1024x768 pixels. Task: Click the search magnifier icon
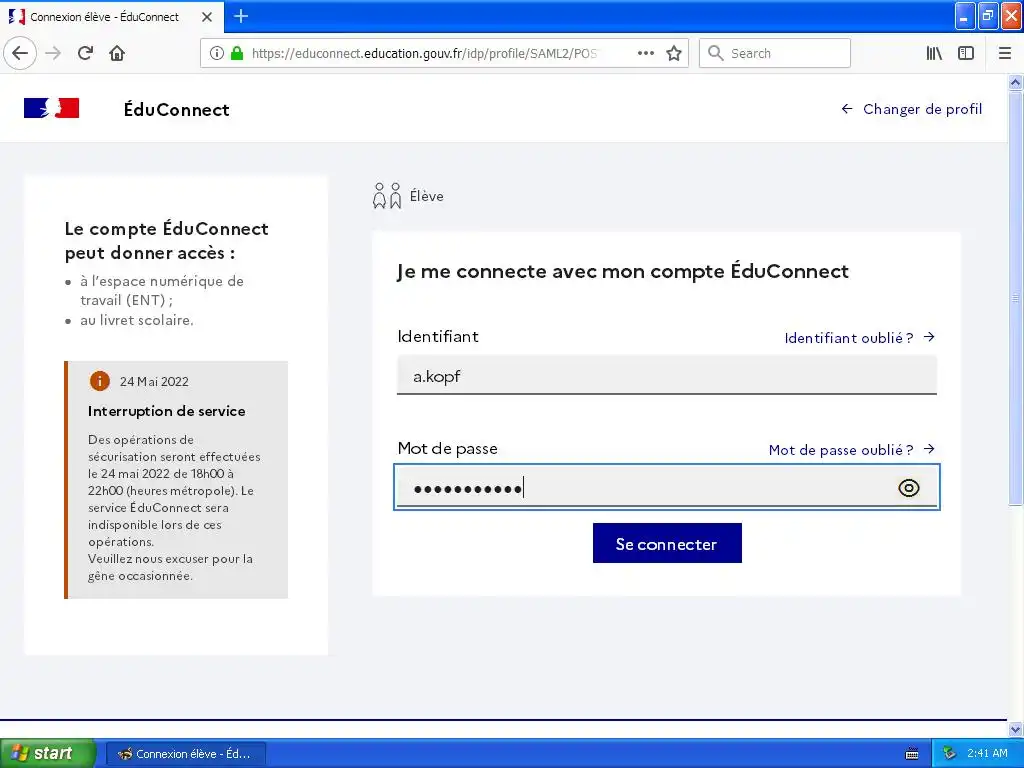click(x=716, y=53)
